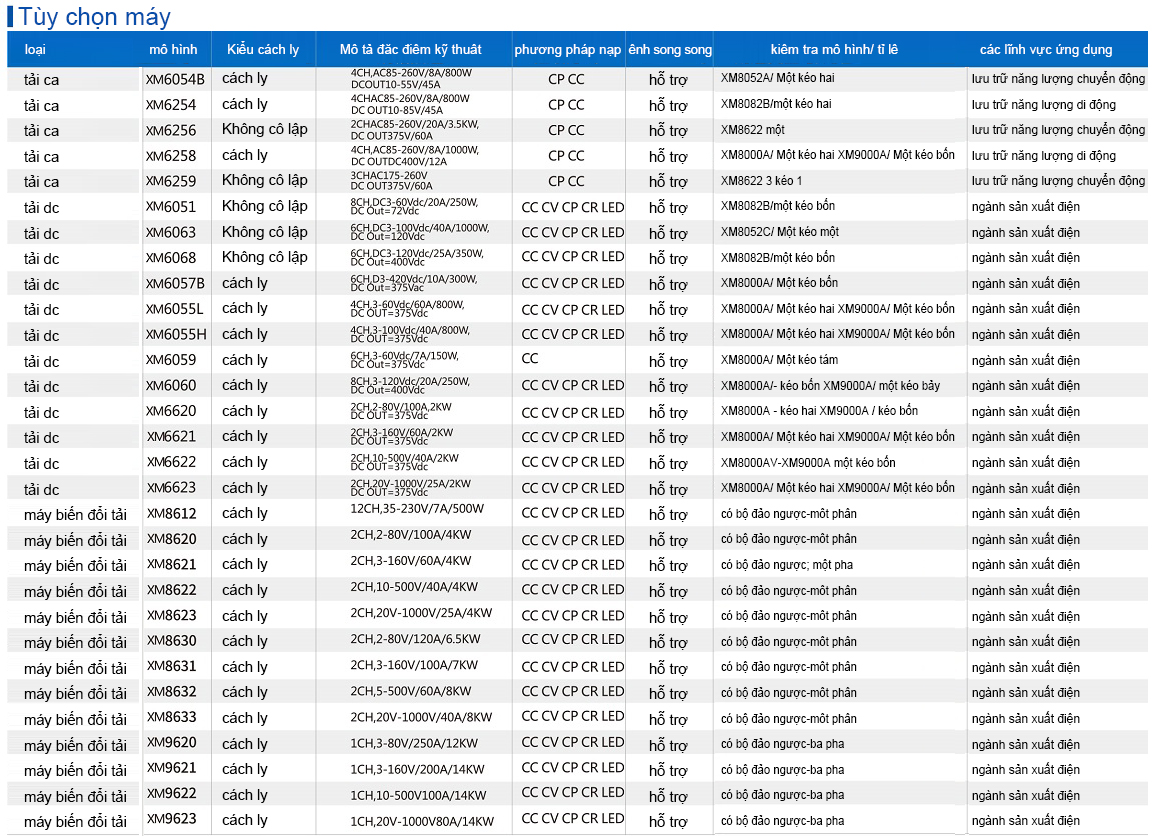
Task: Select model cell XM8620
Action: [x=171, y=539]
